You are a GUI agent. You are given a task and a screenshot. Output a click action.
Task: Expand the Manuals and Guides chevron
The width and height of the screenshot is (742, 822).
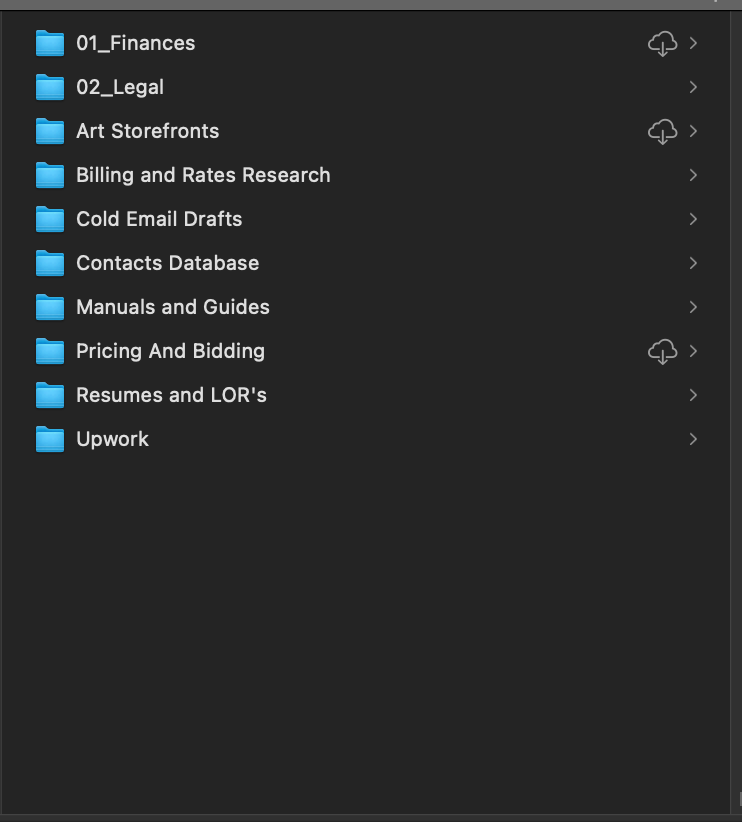[x=693, y=307]
